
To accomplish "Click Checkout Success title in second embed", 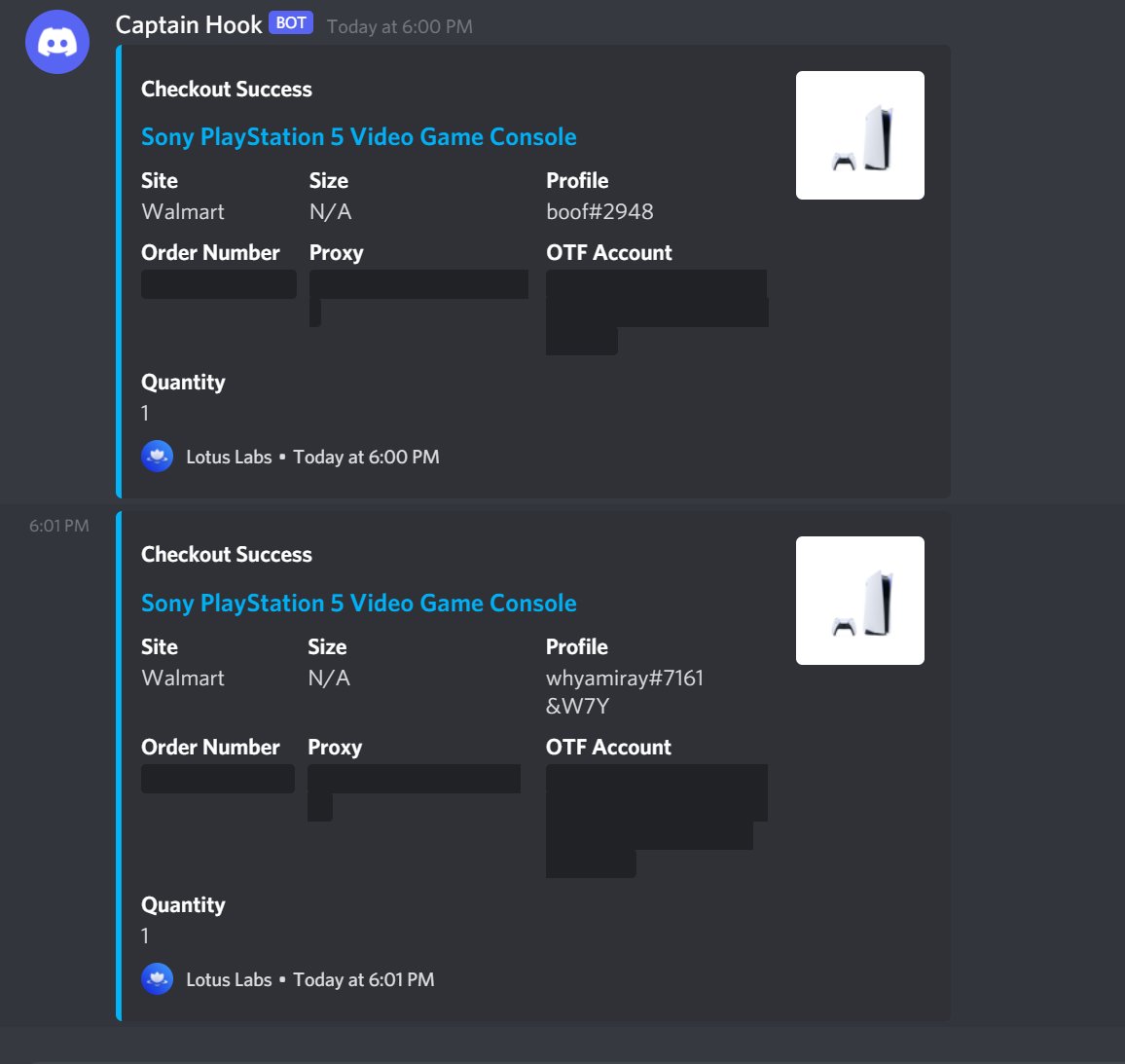I will coord(227,554).
